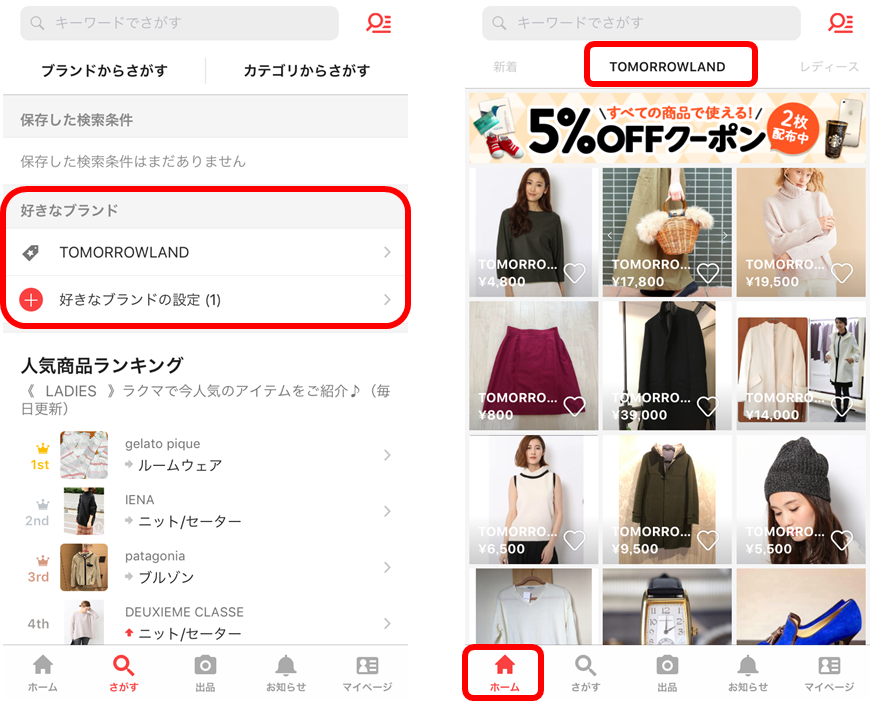The image size is (870, 701).
Task: Open the 5%OFFクーポン banner
Action: (667, 128)
